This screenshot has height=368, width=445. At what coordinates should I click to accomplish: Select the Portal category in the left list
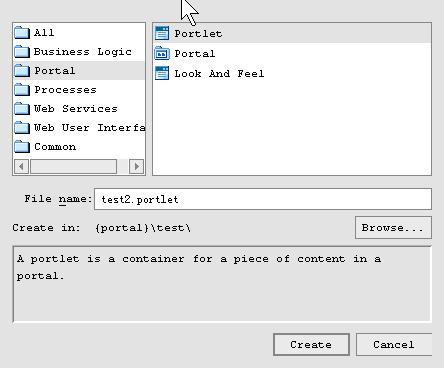79,70
